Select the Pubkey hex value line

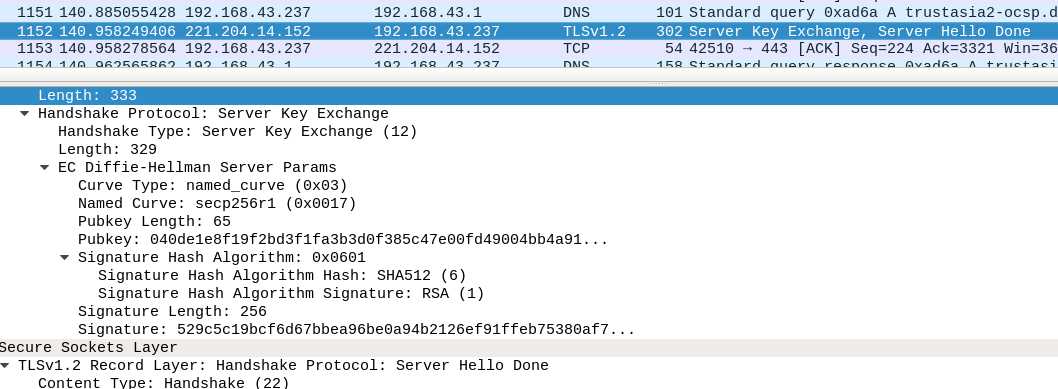click(x=343, y=239)
